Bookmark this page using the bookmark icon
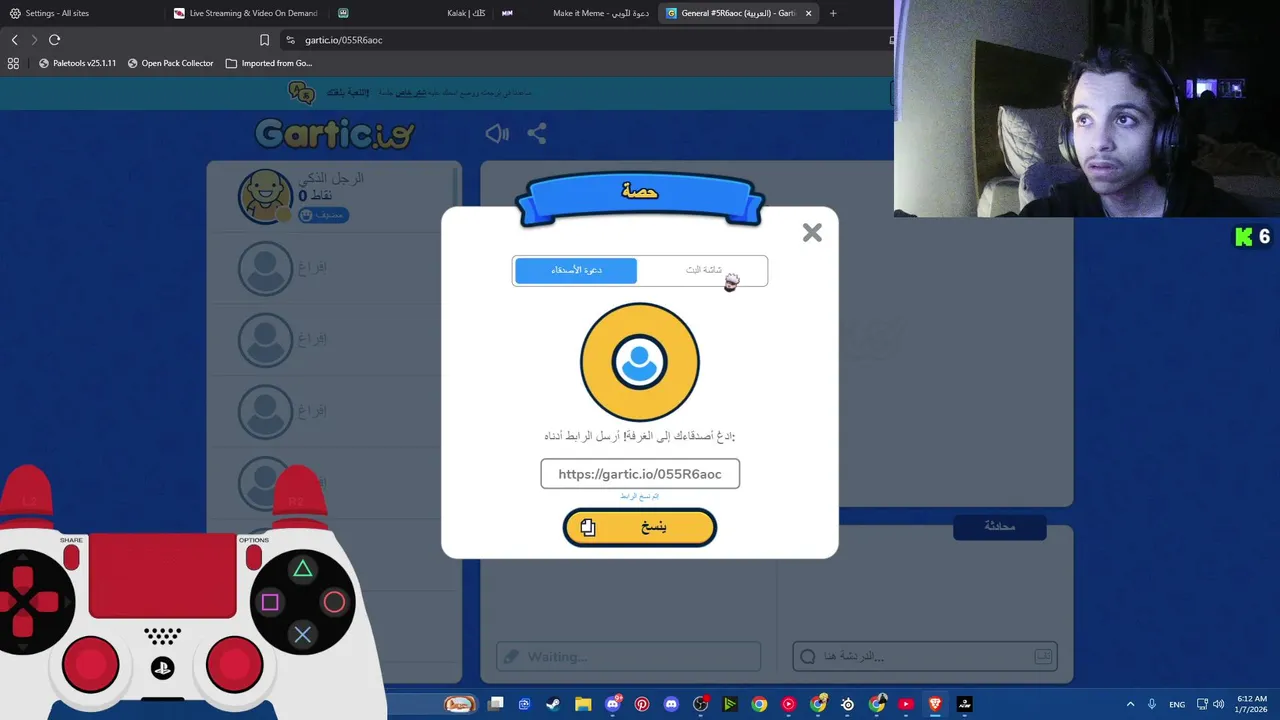 (x=264, y=40)
